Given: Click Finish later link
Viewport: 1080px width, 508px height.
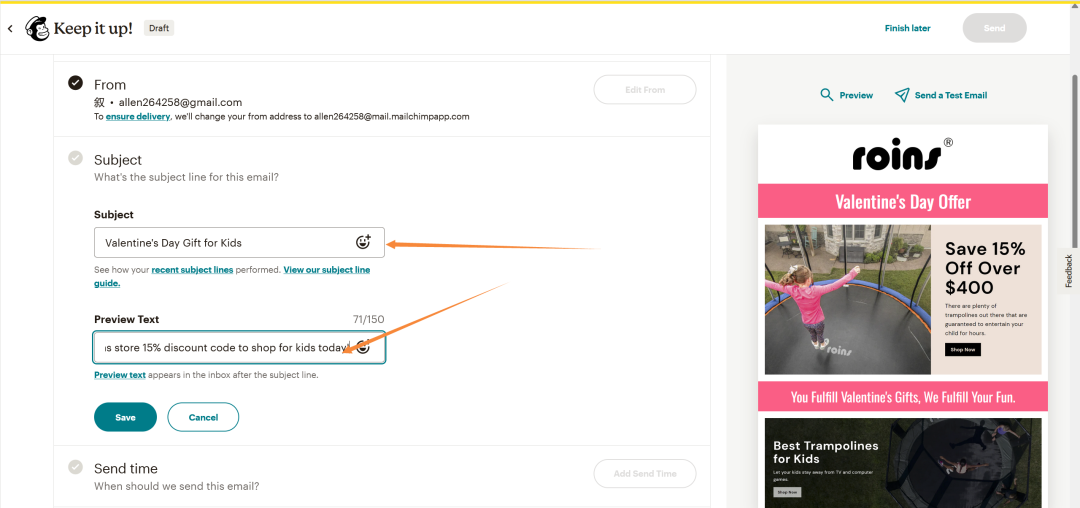Looking at the screenshot, I should (907, 28).
